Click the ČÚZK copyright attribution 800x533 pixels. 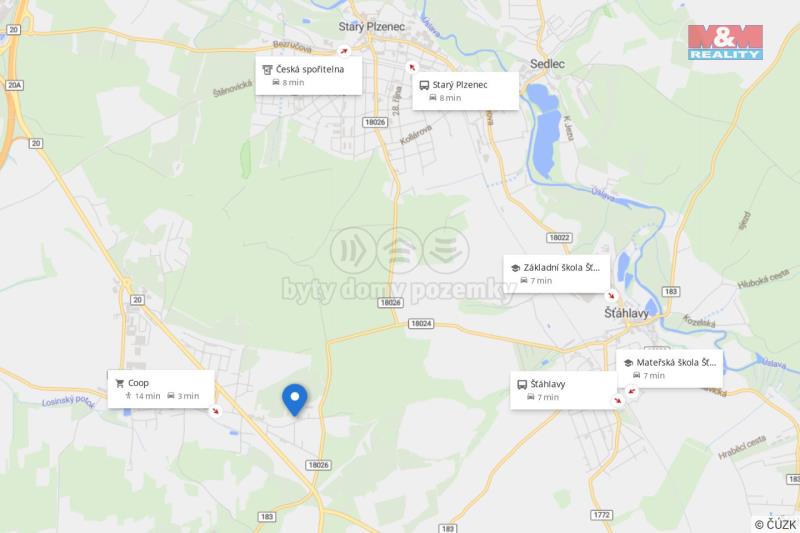pos(776,524)
